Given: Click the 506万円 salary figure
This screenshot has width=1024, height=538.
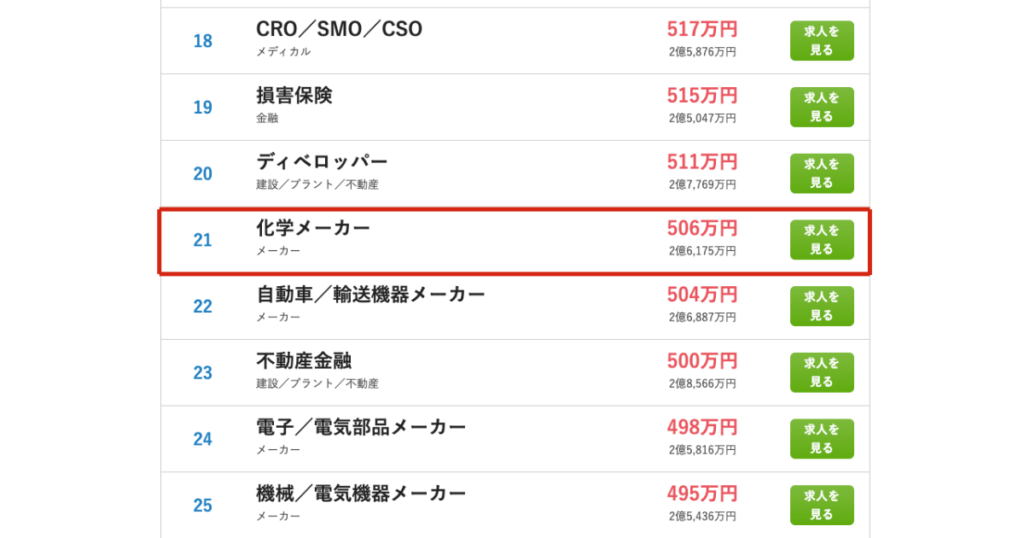Looking at the screenshot, I should [x=702, y=228].
